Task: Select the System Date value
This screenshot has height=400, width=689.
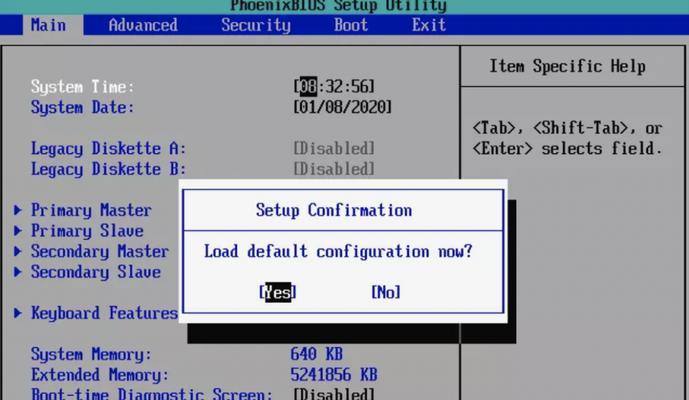Action: click(342, 107)
